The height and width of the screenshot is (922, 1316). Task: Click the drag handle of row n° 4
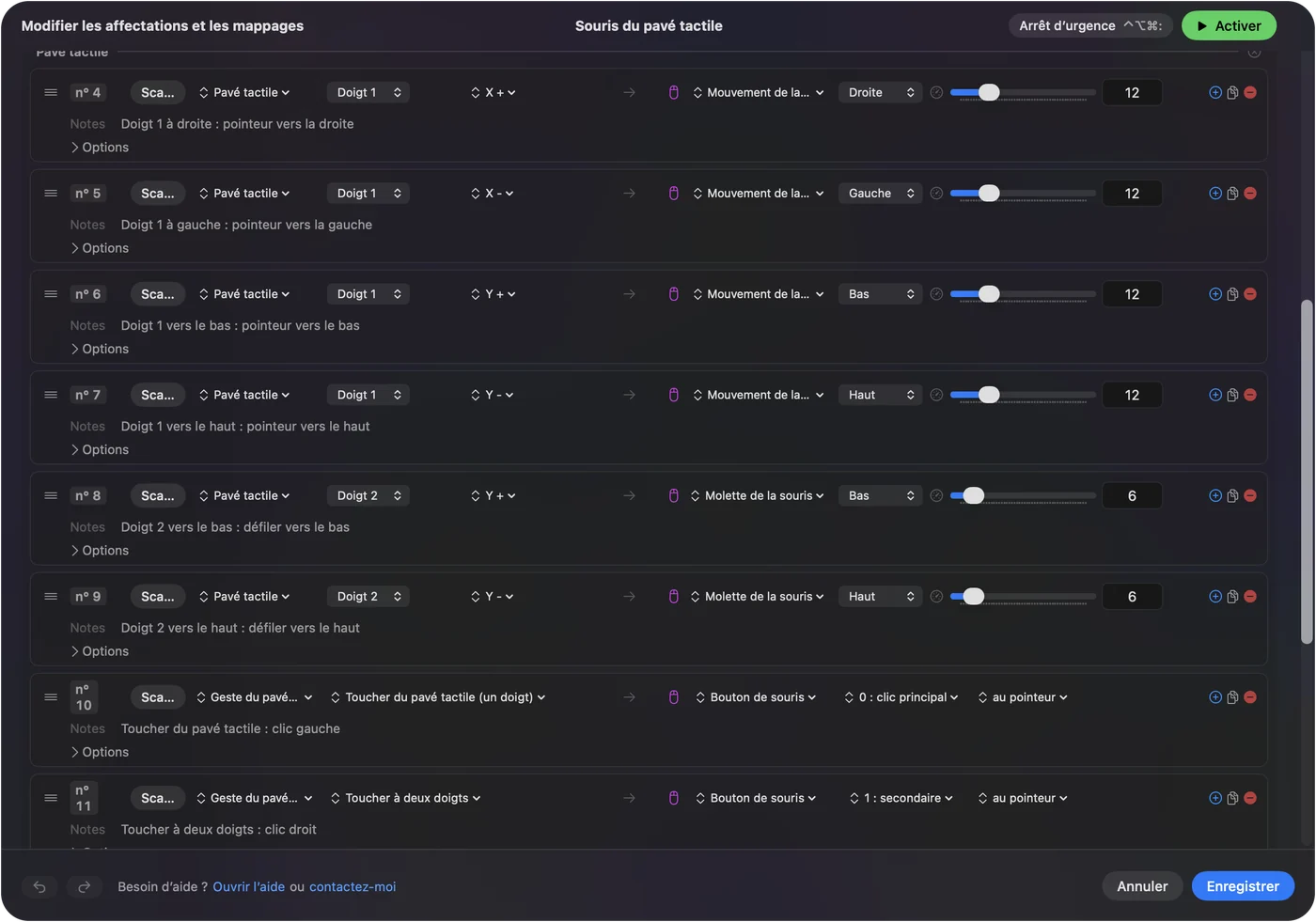tap(51, 92)
